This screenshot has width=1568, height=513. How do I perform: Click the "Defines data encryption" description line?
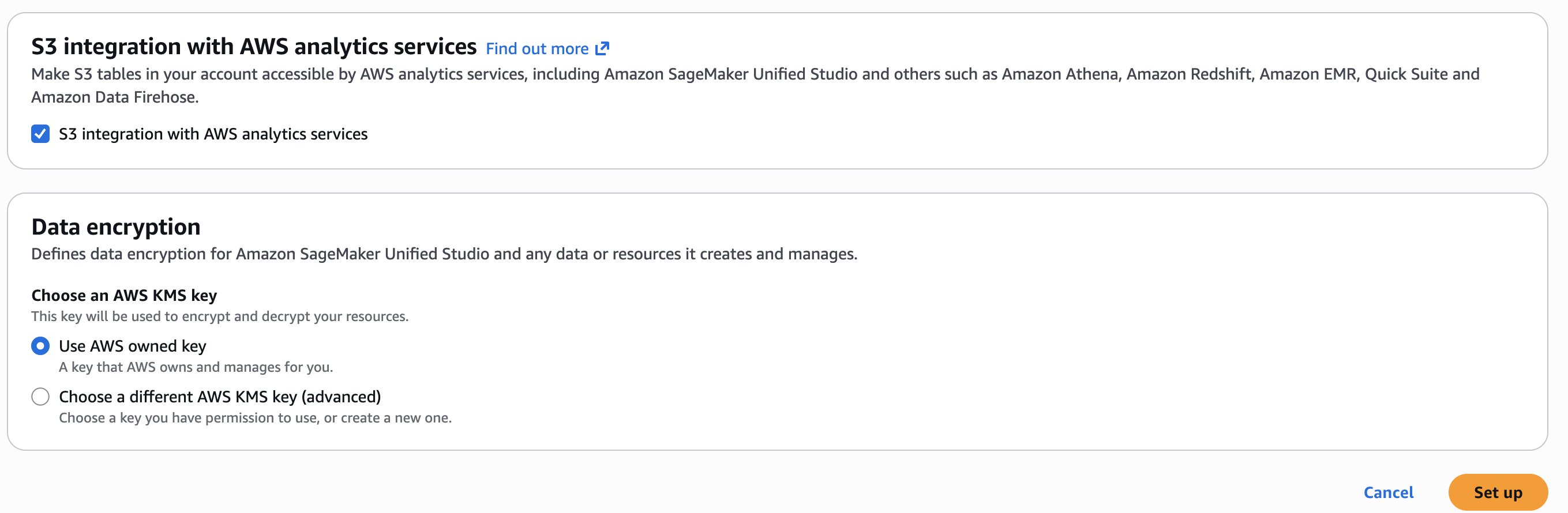coord(444,254)
